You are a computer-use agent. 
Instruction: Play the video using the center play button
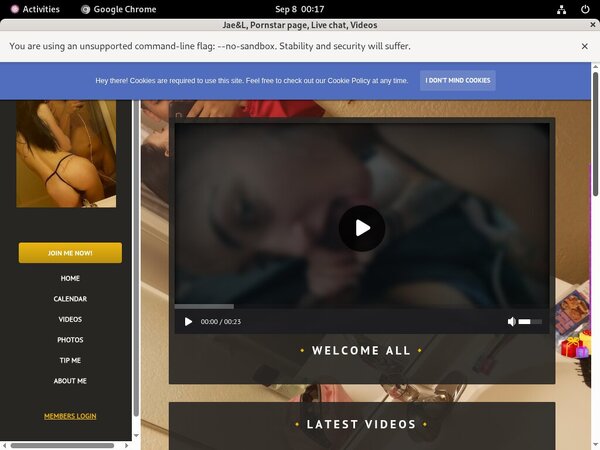pos(362,228)
